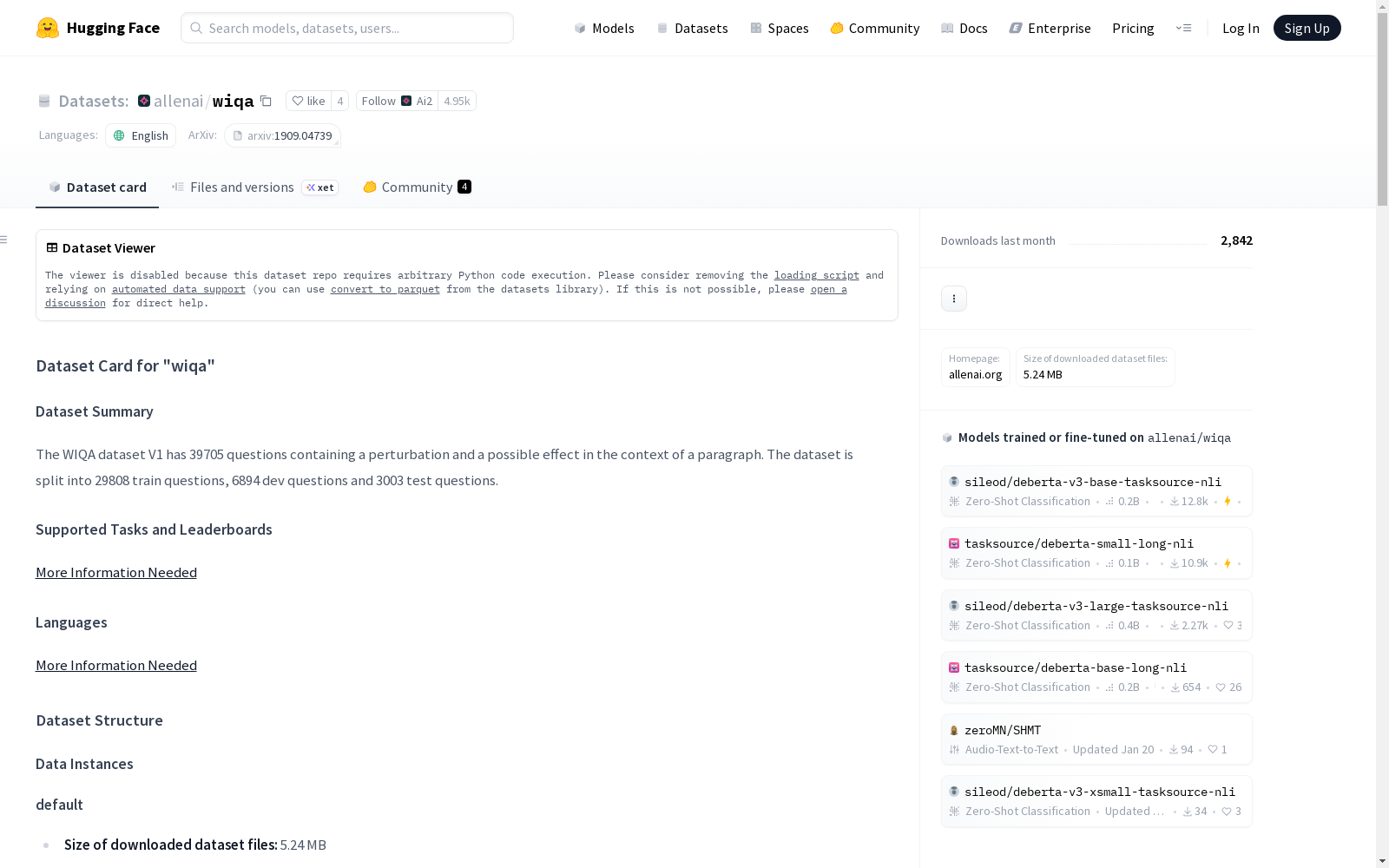Click the lightning inference icon on deberta-v3-base-tasksource-nli
This screenshot has height=868, width=1389.
tap(1228, 501)
